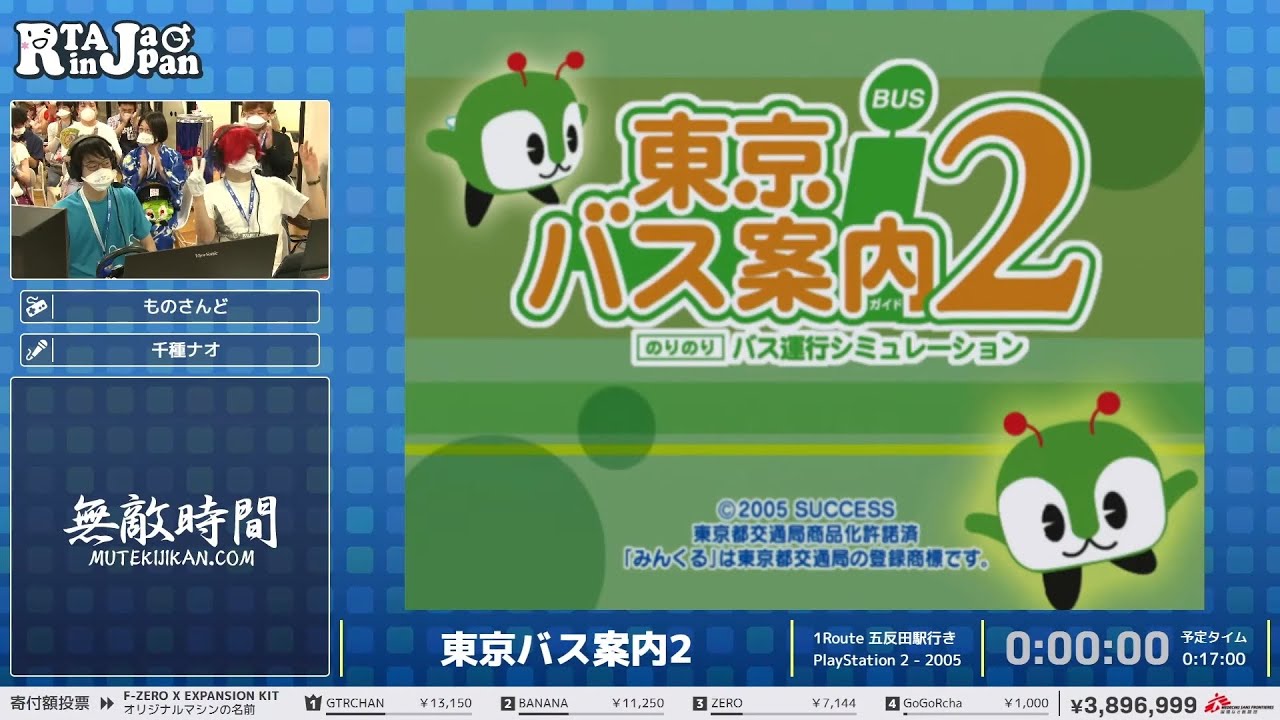Click the bid option name BANANA
Screen dimensions: 1280x720
[543, 703]
